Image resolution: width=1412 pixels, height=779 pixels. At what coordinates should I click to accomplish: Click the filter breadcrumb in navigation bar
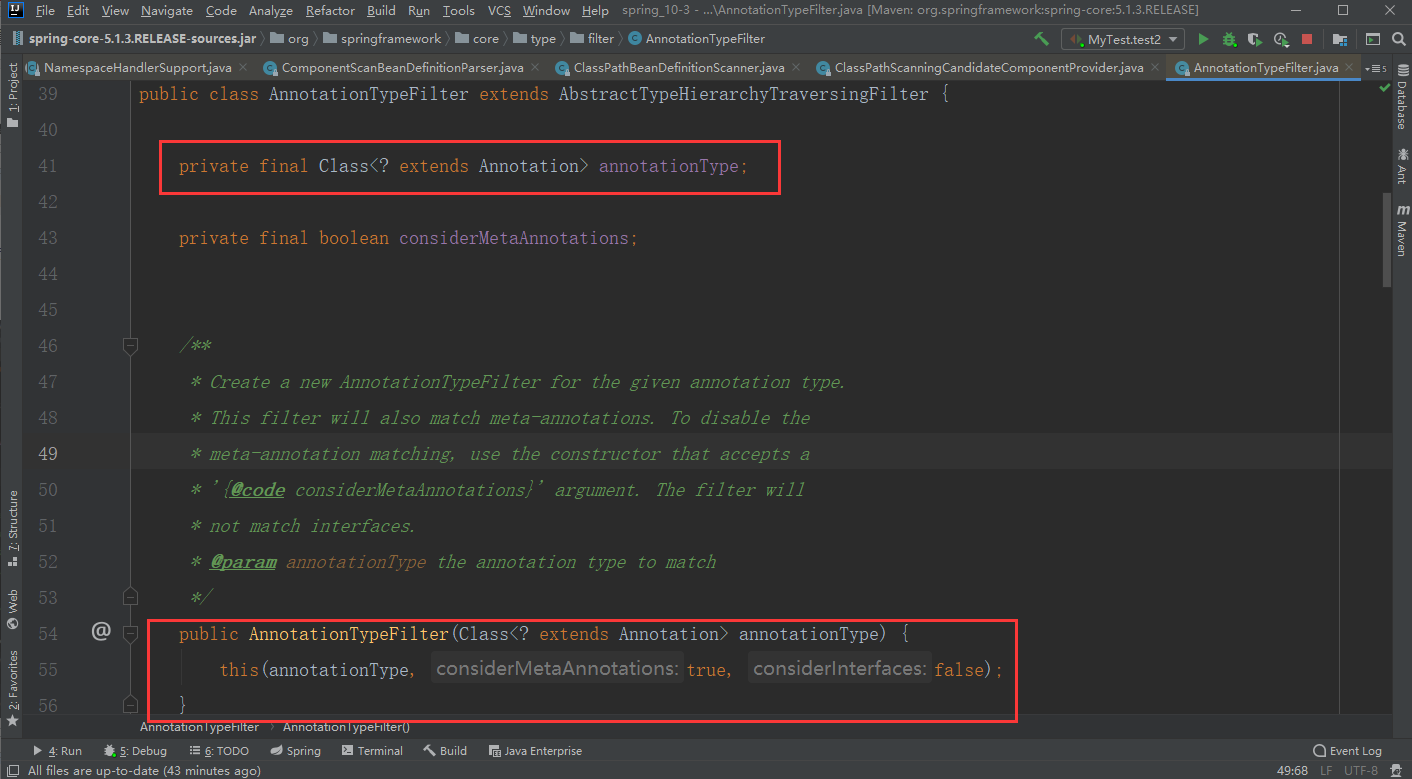[x=593, y=39]
